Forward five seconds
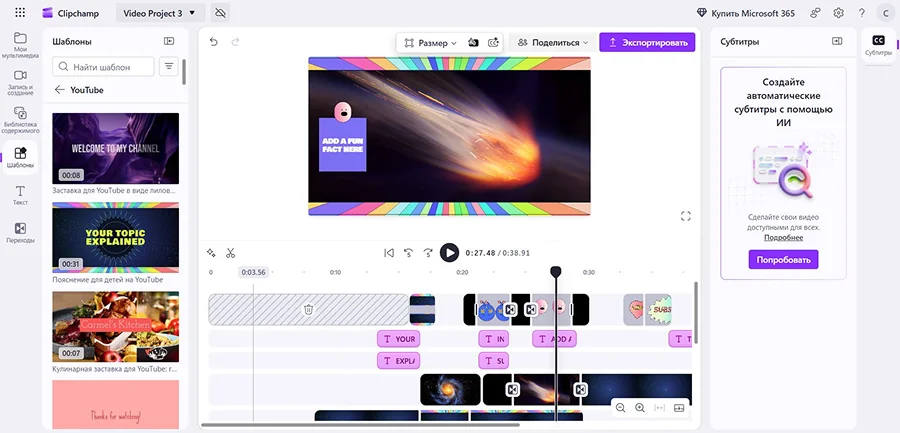The image size is (900, 433). tap(428, 253)
